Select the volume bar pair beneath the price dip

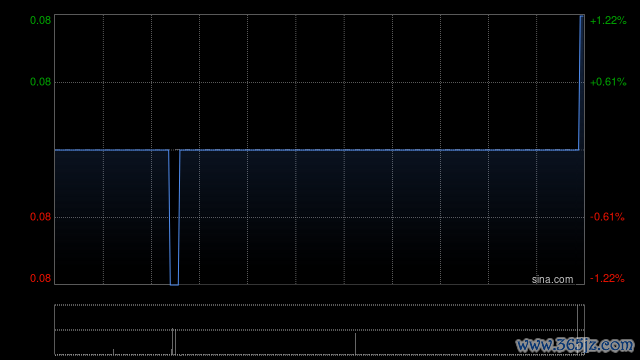point(173,342)
